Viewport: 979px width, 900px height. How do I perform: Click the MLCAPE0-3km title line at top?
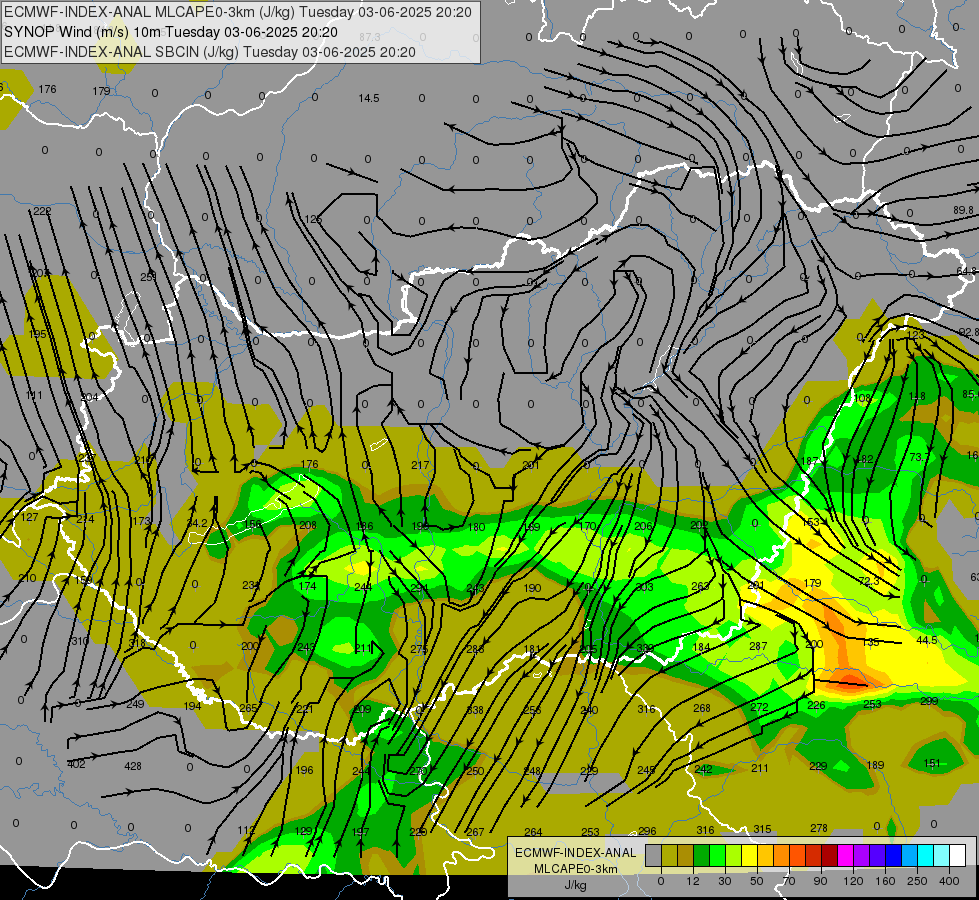[238, 12]
